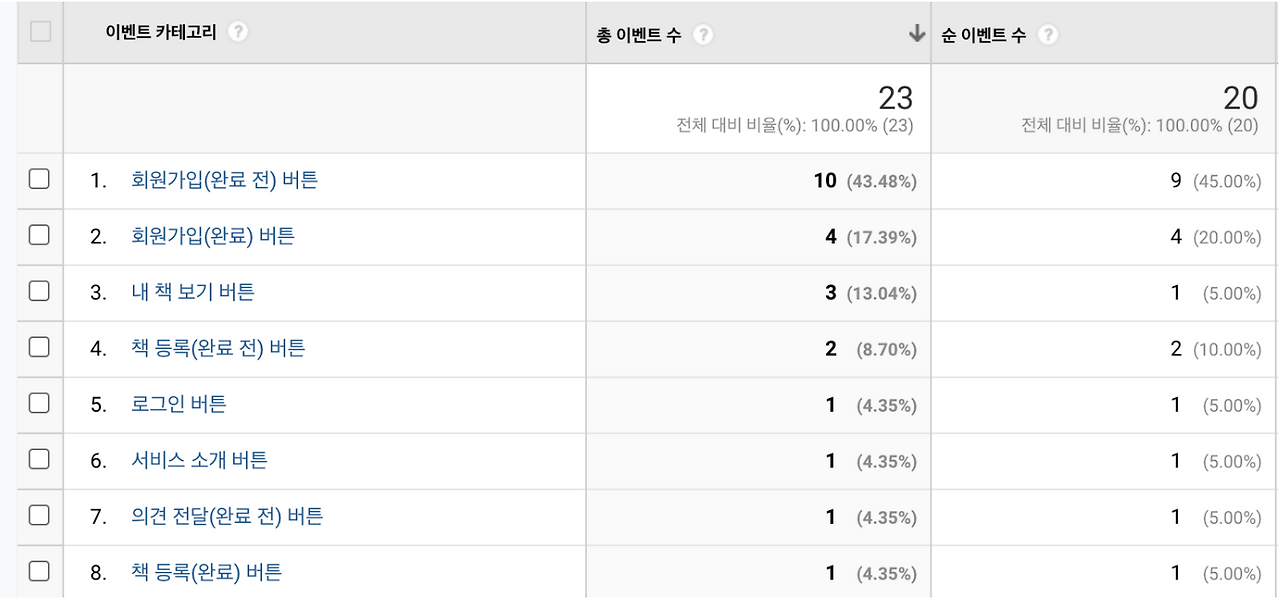This screenshot has width=1280, height=606.
Task: Sort by 순 이벤트 수 column header
Action: (983, 35)
